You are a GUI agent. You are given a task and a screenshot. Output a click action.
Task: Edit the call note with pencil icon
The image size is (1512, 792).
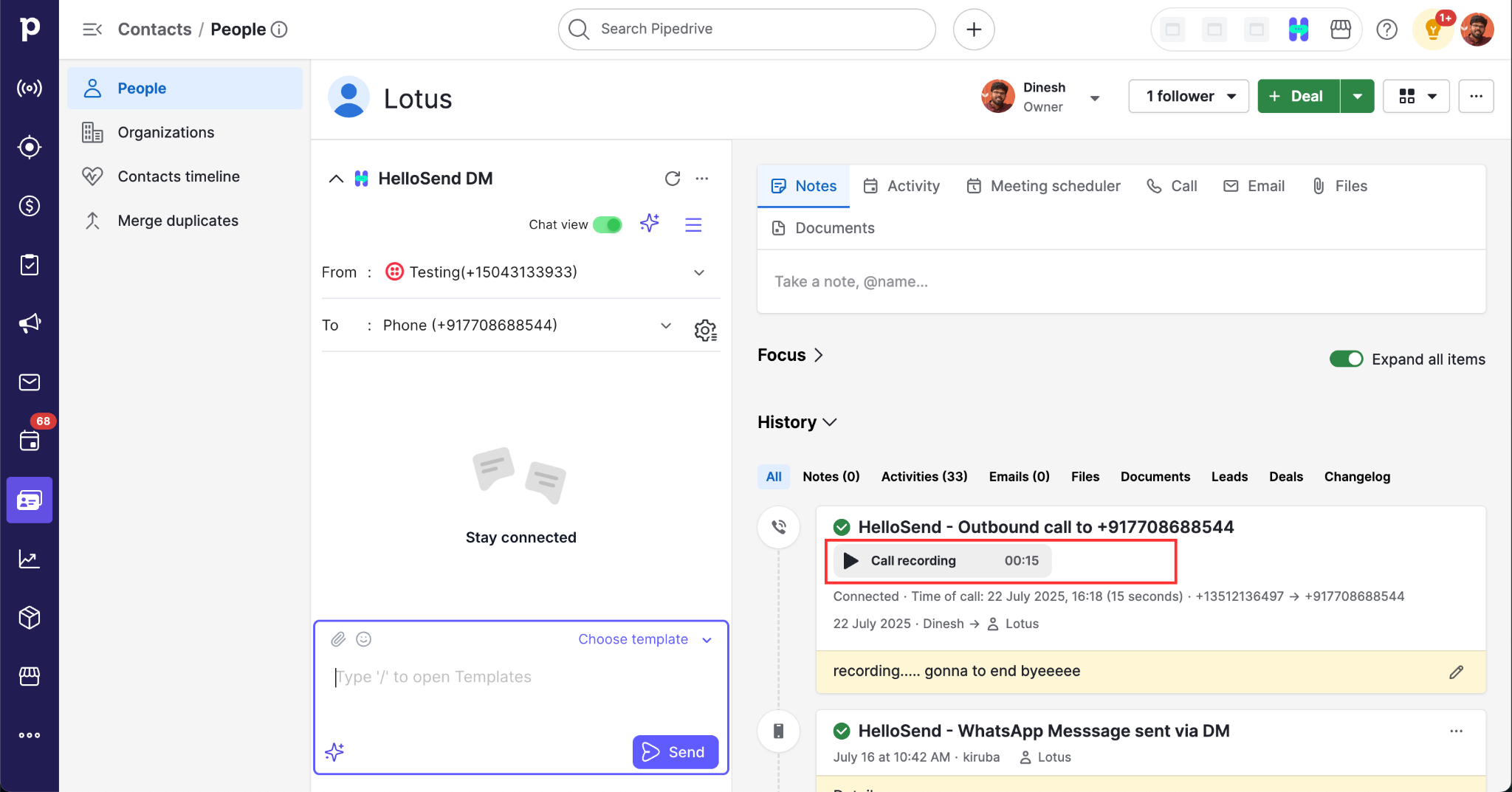[x=1456, y=672]
